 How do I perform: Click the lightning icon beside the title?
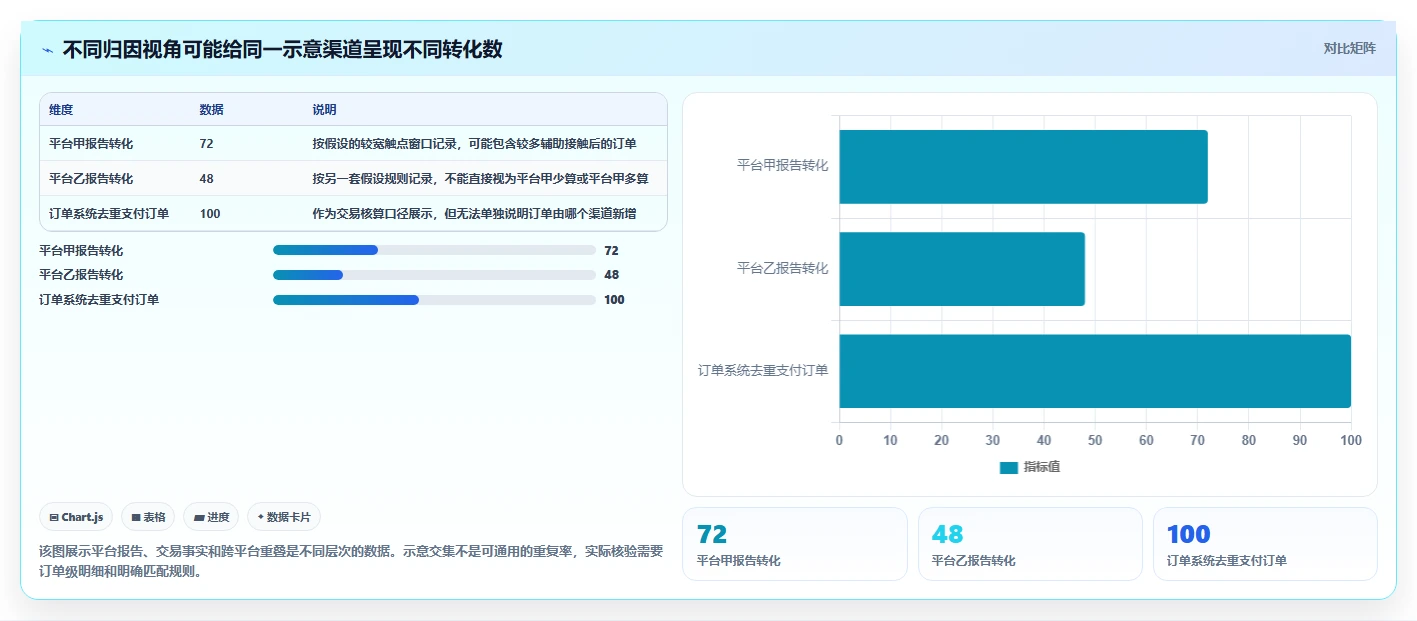click(x=47, y=49)
